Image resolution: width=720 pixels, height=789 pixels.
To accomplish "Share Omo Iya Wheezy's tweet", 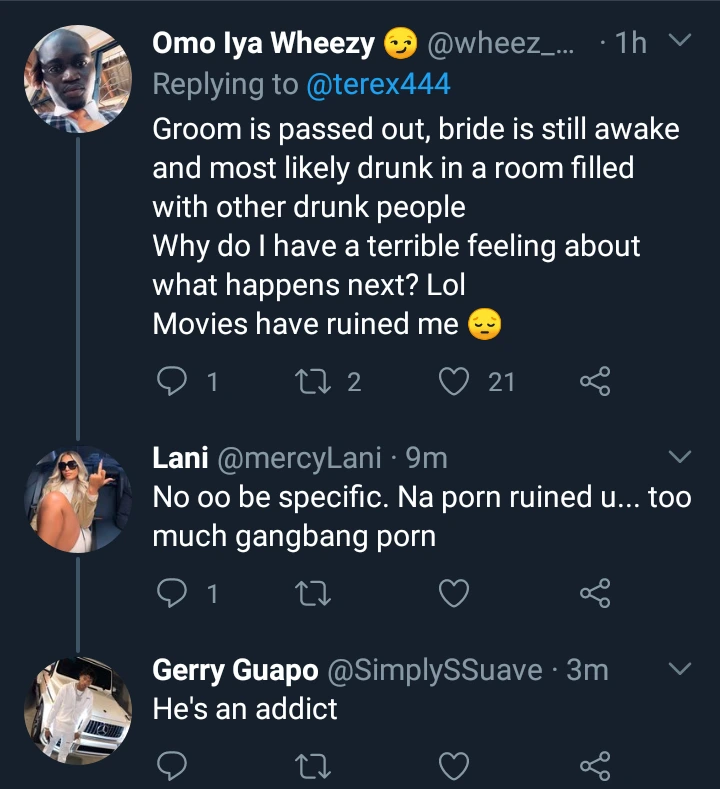I will [594, 380].
